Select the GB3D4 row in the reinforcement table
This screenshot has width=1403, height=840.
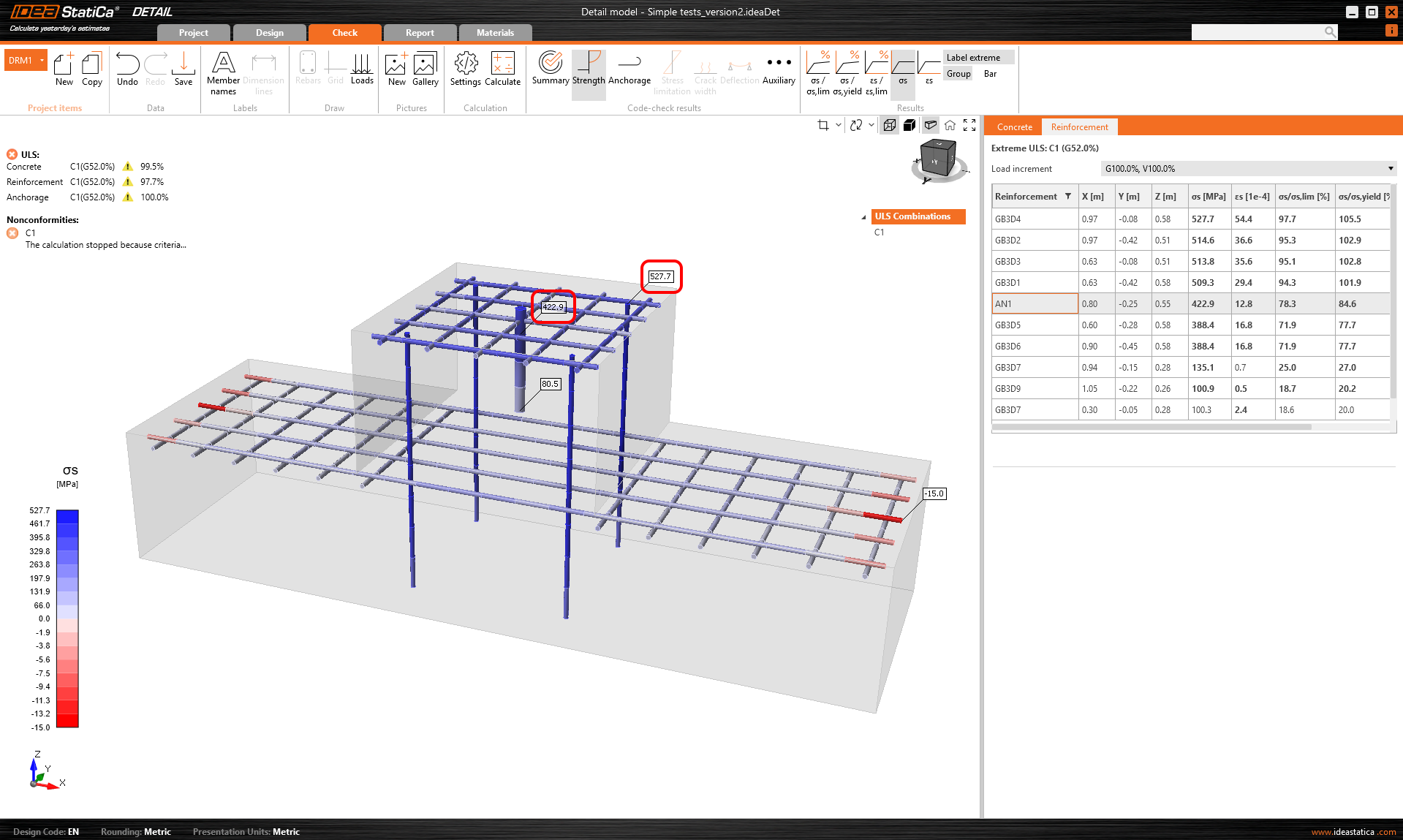coord(1034,219)
